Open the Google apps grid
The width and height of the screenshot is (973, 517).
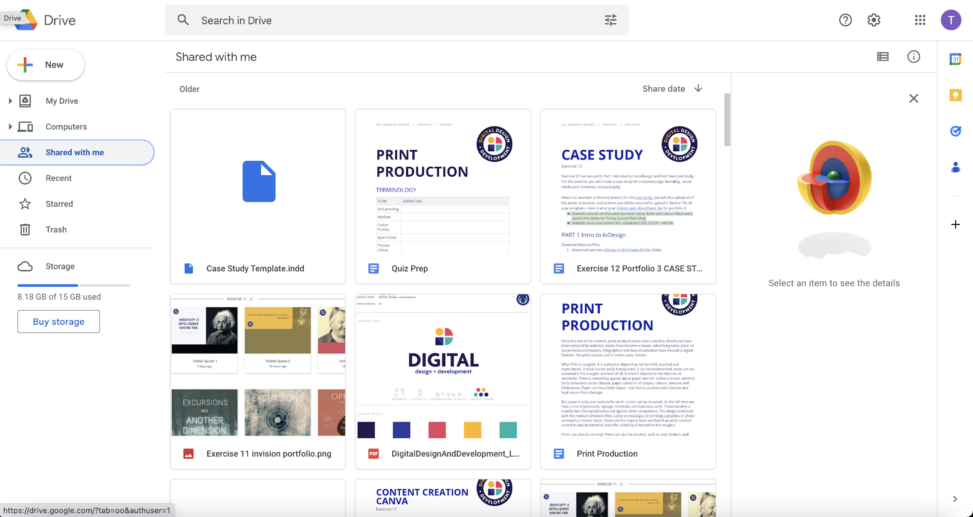[920, 20]
